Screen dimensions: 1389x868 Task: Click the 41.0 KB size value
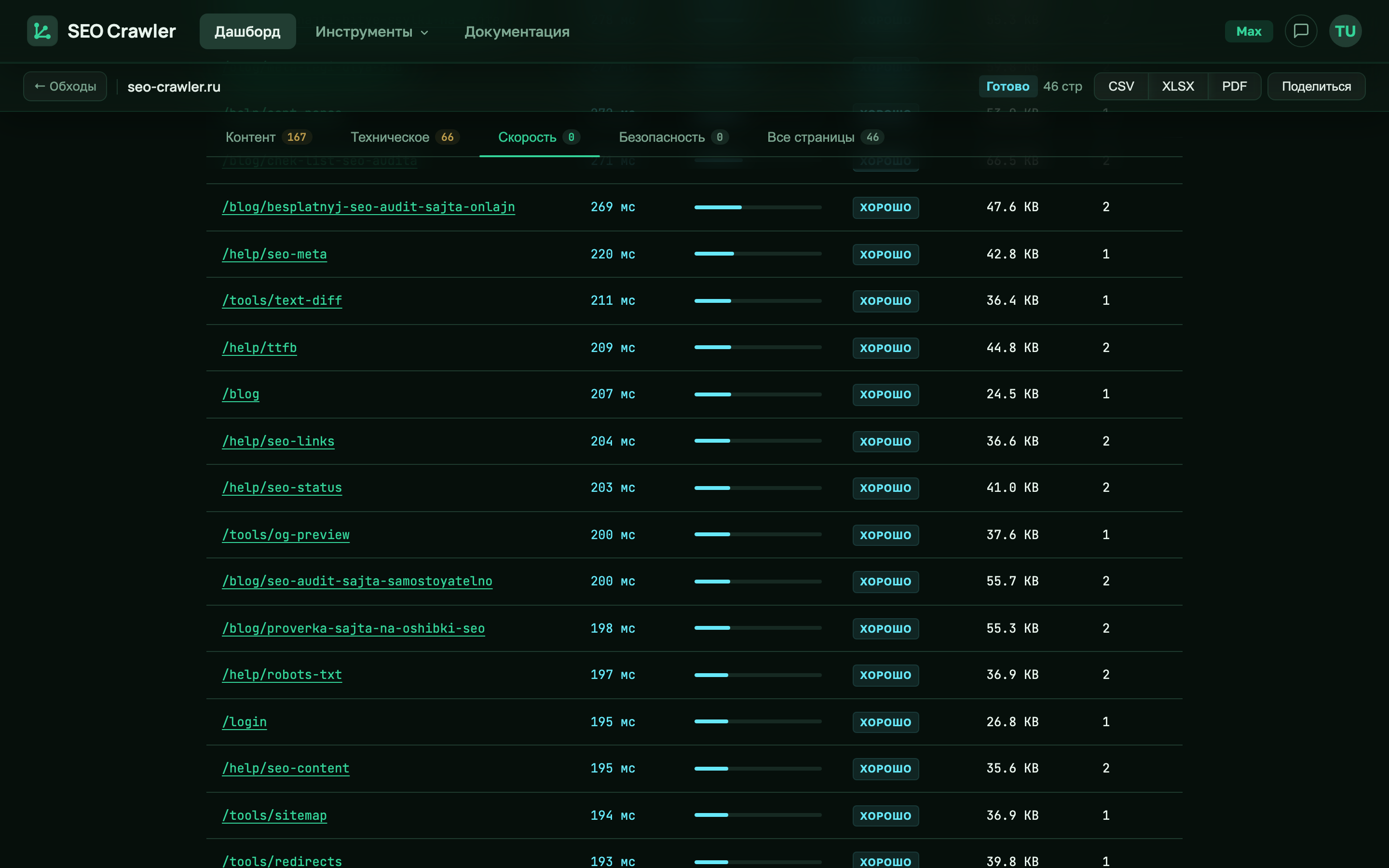1012,488
